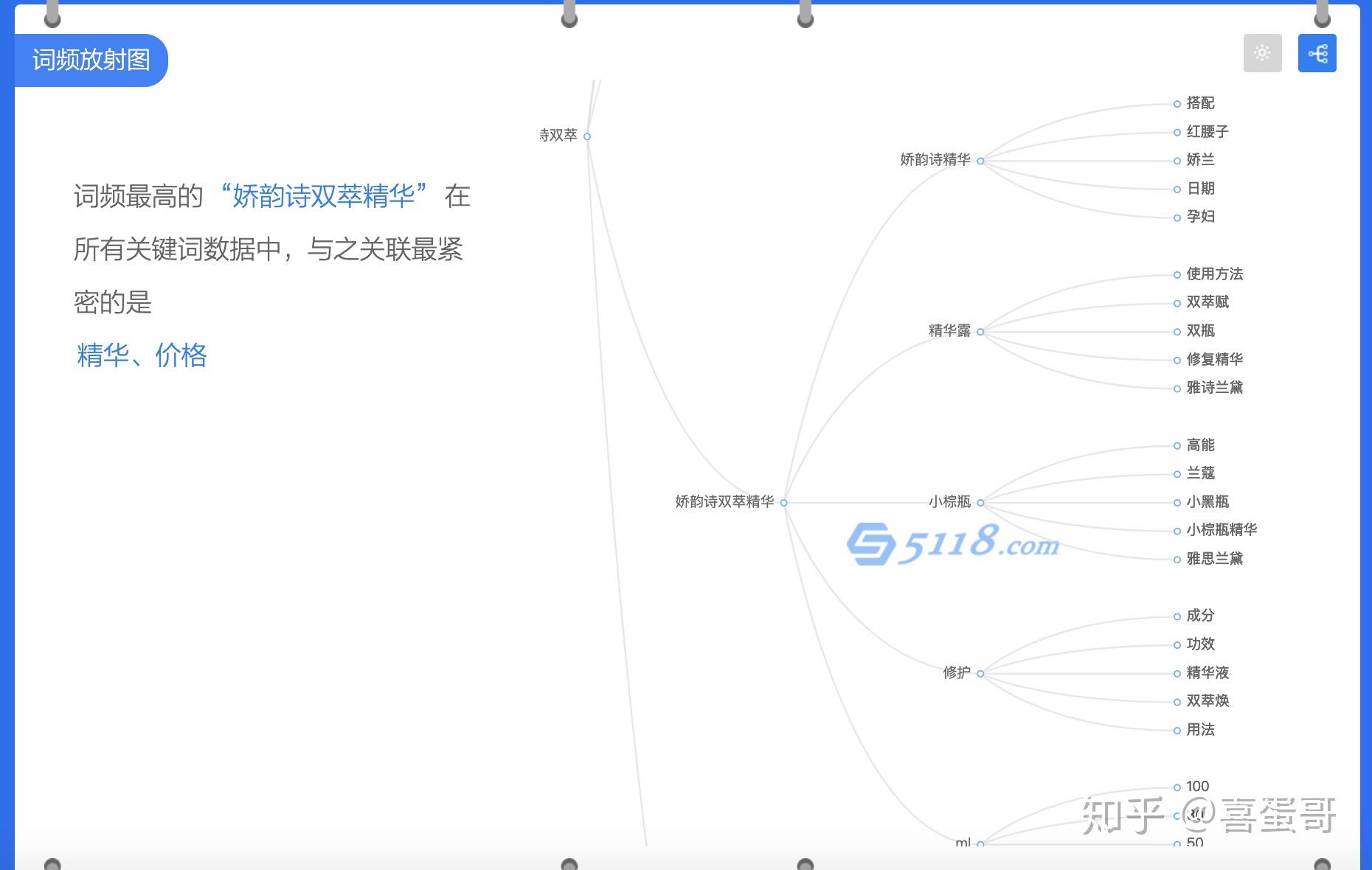Select the 100 leaf node under ml
Screen dimensions: 1372x870
coord(1196,787)
